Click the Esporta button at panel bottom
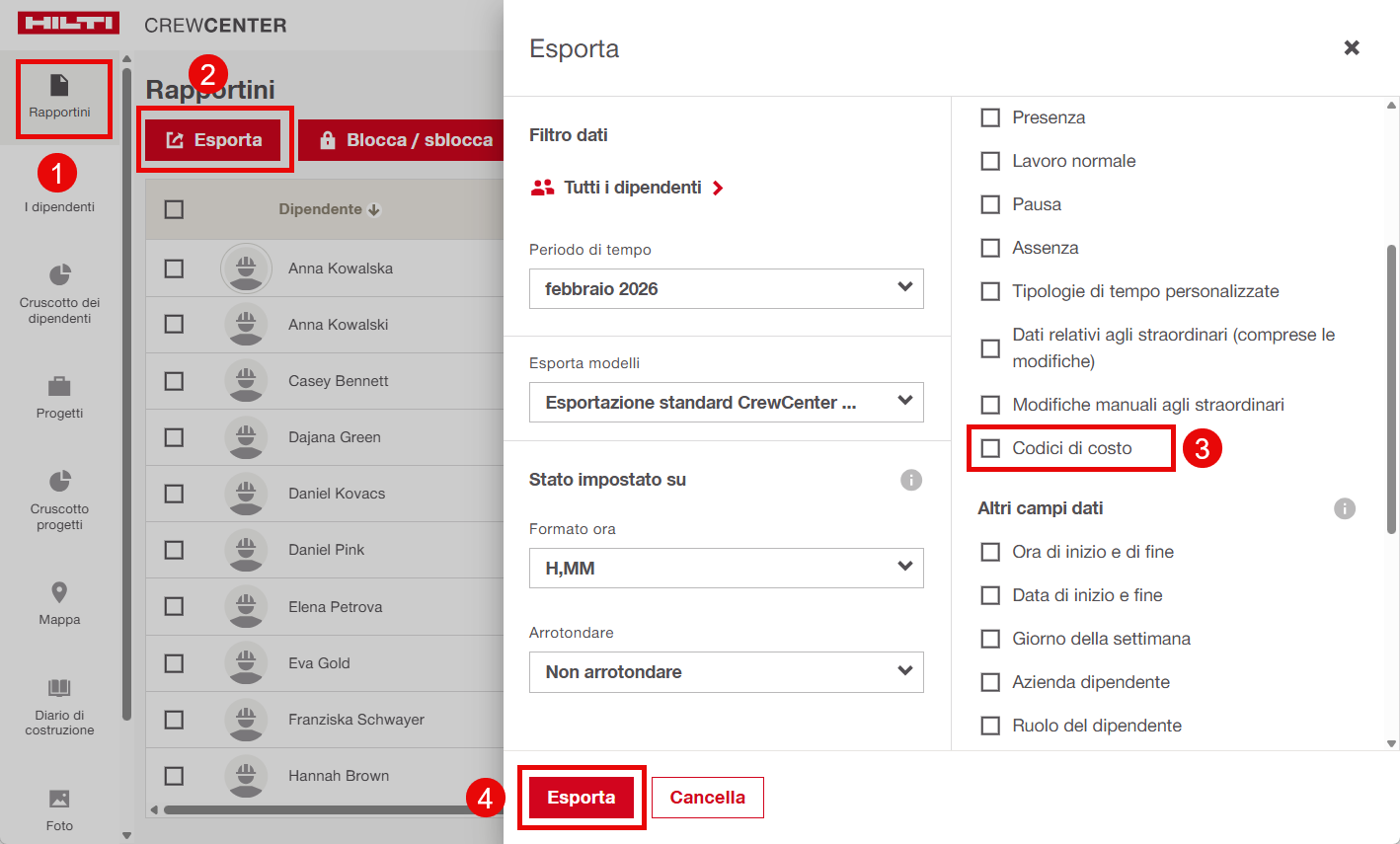The image size is (1400, 844). click(x=582, y=798)
